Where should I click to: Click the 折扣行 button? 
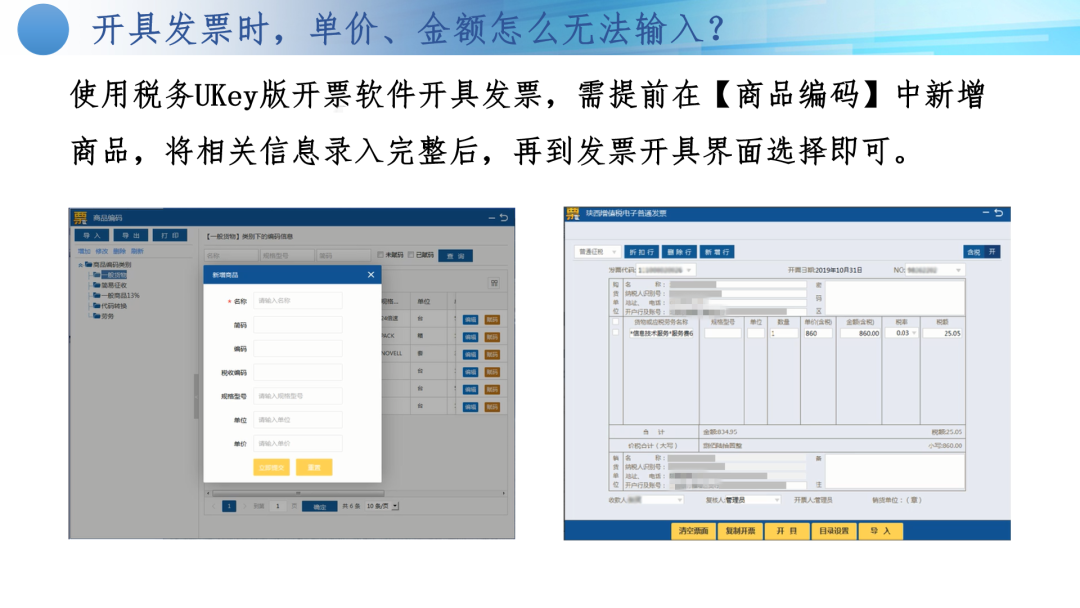[x=641, y=252]
